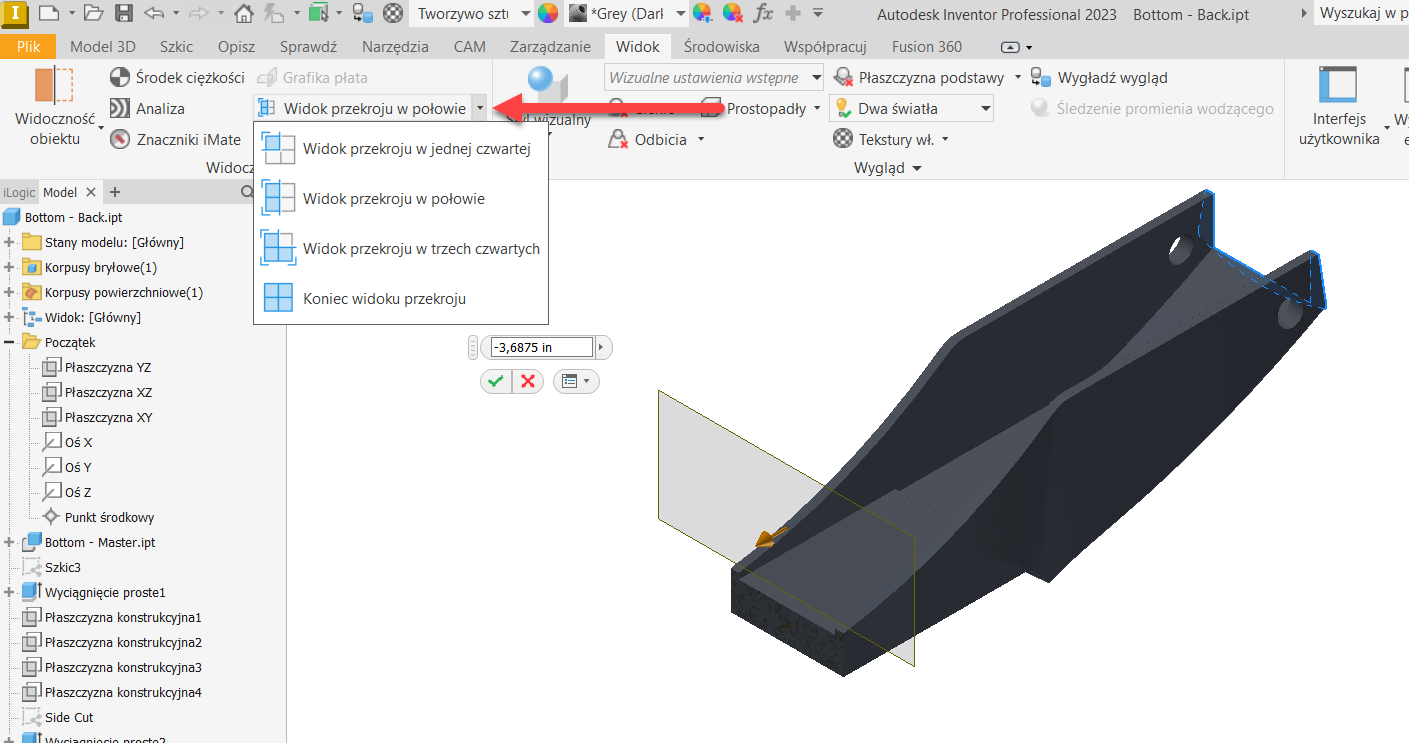This screenshot has width=1409, height=743.
Task: Click the section offset value field
Action: (x=538, y=348)
